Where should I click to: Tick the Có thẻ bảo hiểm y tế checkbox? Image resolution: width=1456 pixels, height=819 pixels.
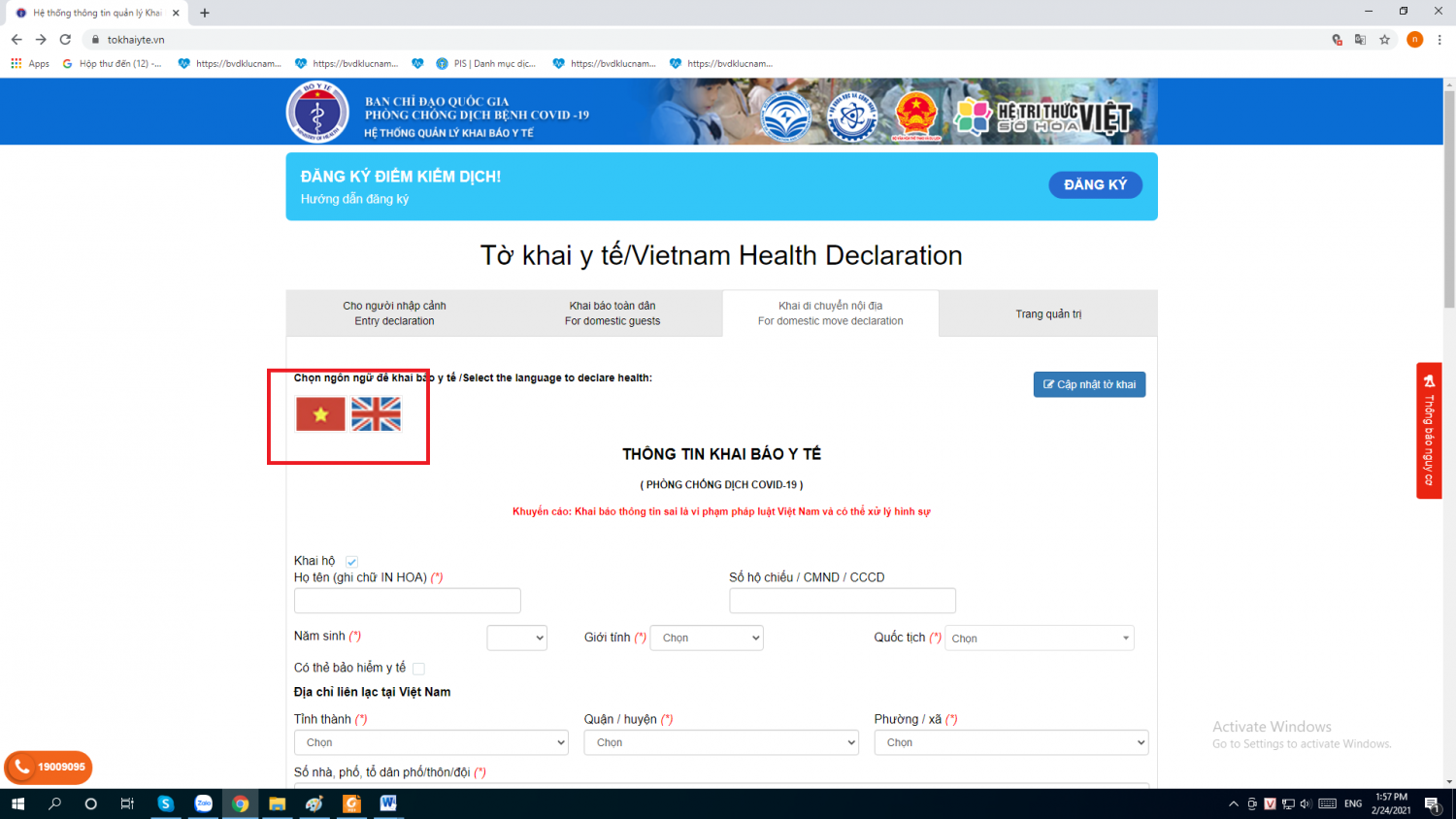[418, 669]
